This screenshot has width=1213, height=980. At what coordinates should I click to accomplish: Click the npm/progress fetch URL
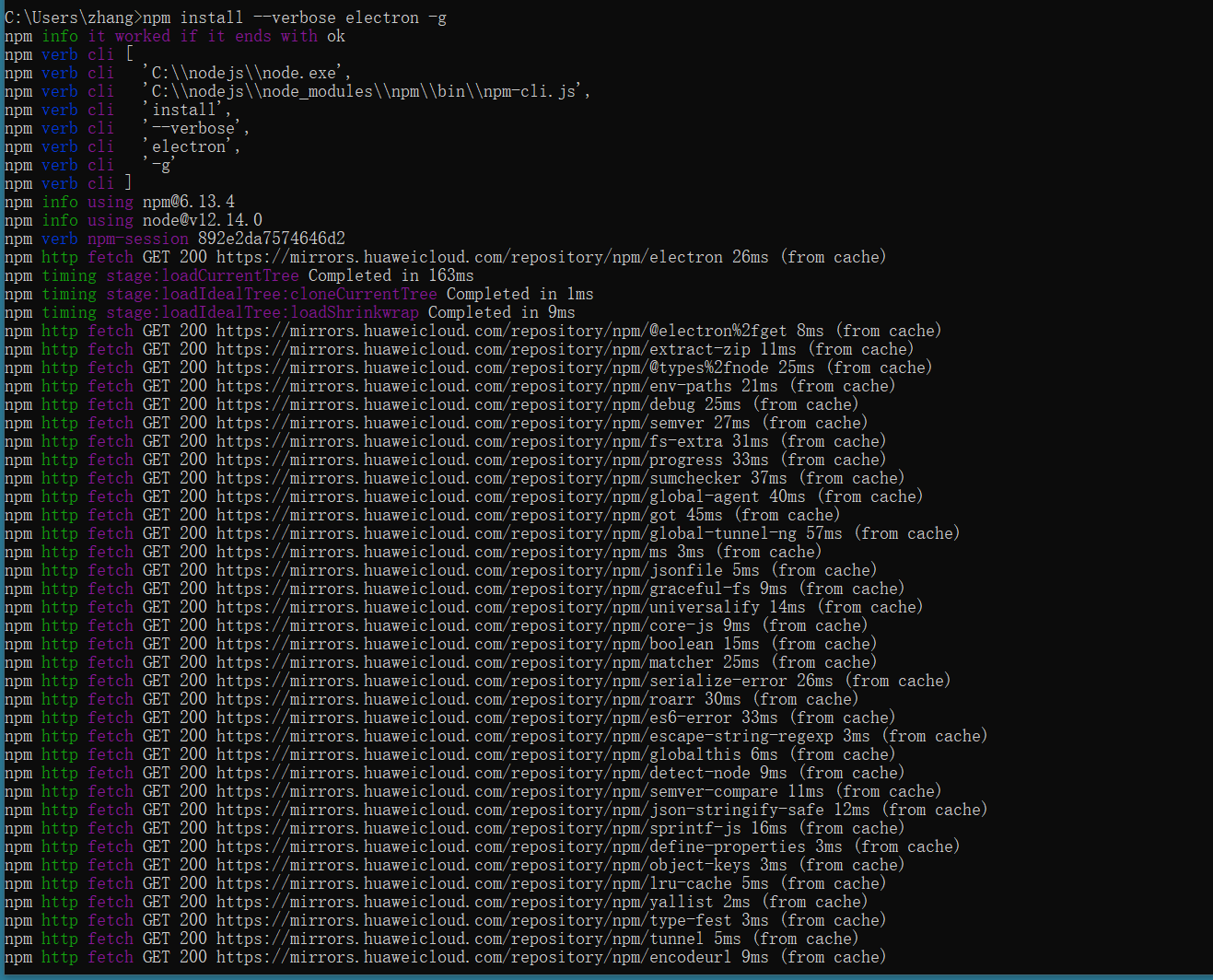point(470,460)
